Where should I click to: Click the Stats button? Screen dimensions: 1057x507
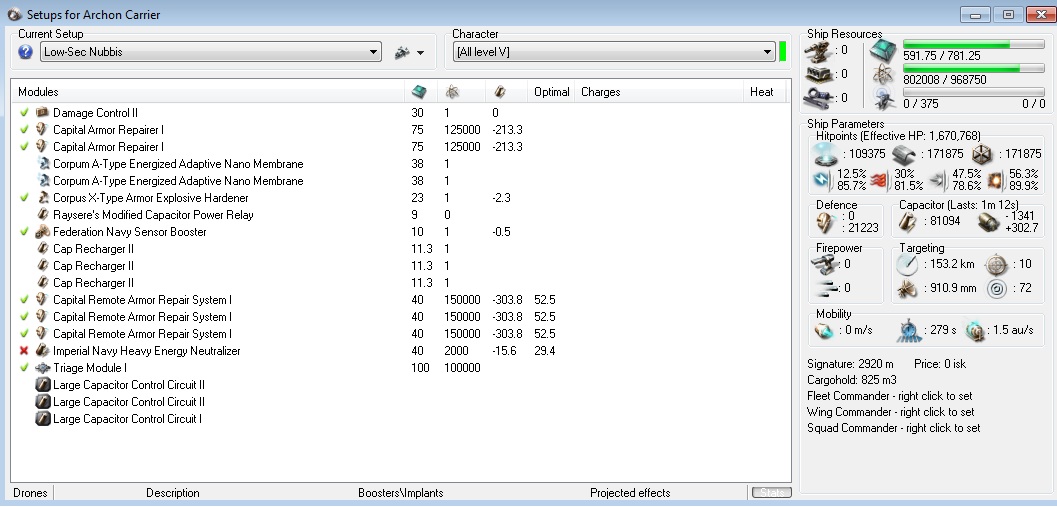[772, 492]
